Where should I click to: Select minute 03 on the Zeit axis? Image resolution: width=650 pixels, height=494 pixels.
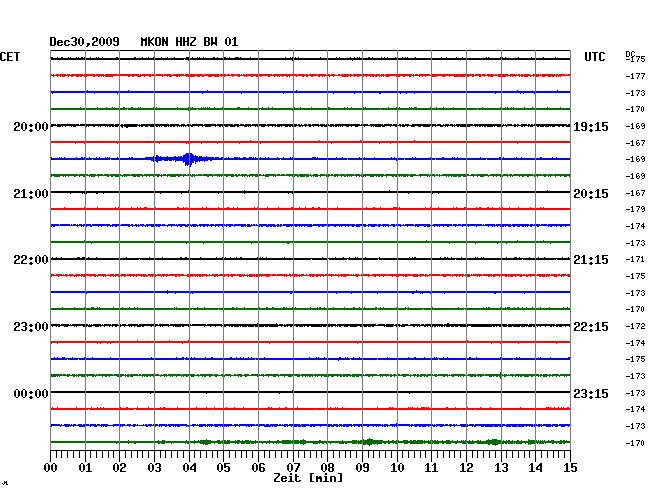click(155, 468)
